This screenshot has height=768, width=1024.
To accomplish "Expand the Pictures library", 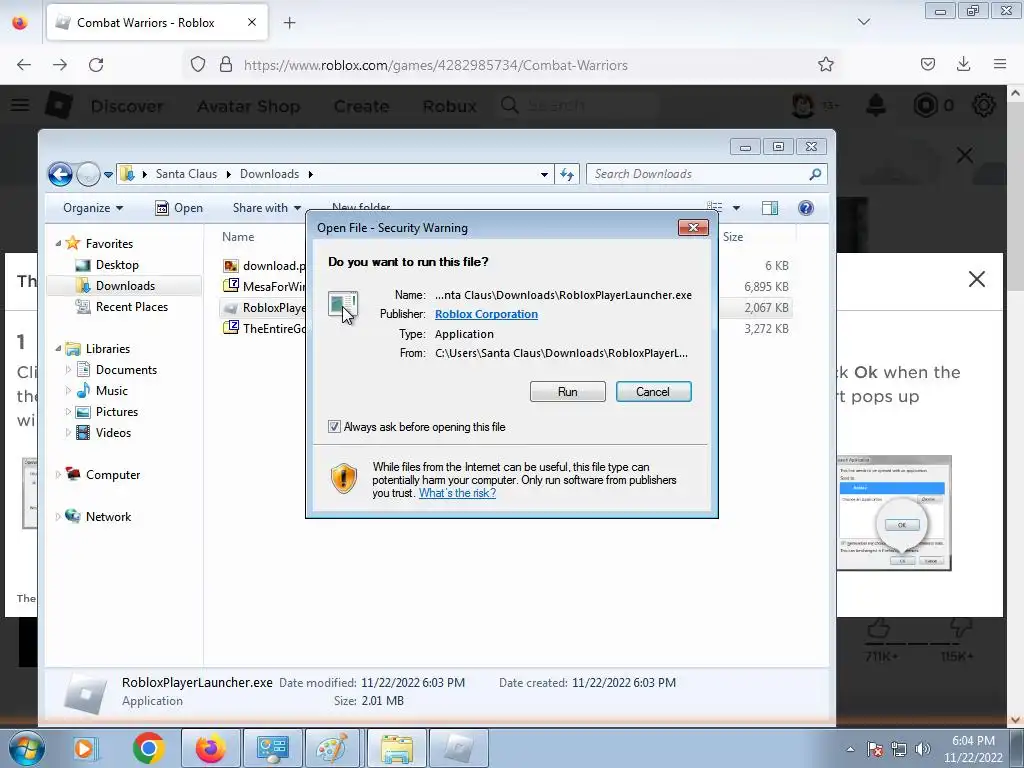I will point(68,411).
